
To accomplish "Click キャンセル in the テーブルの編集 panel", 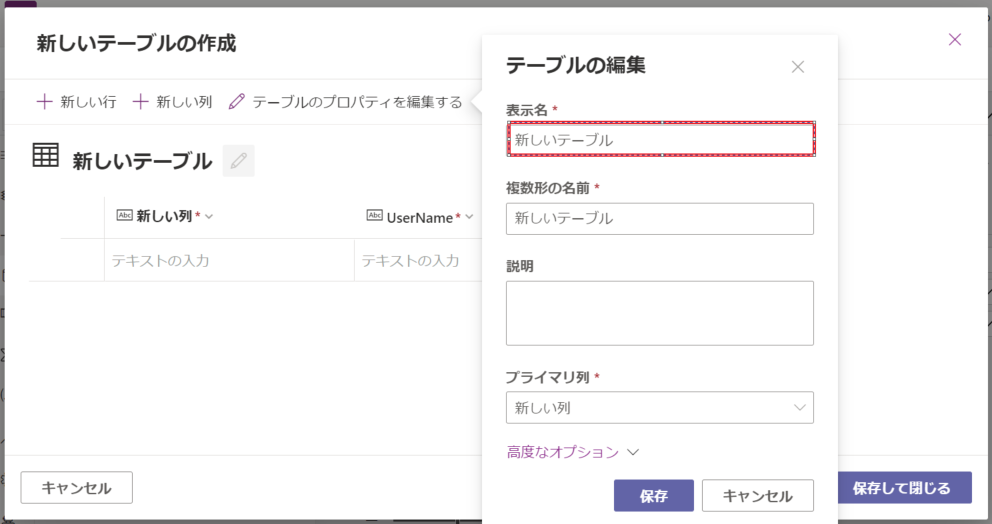I will click(x=758, y=496).
